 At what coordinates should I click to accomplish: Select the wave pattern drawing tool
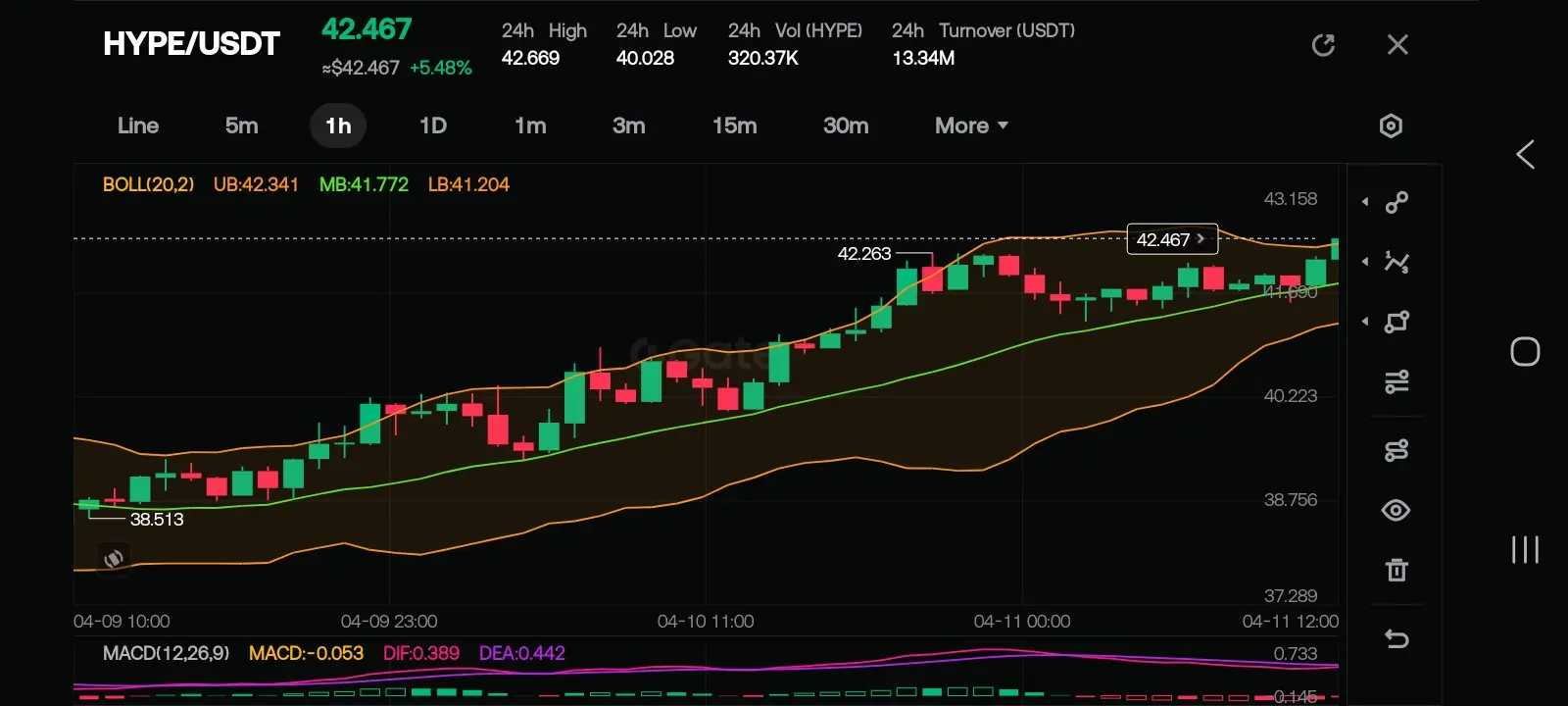tap(1396, 262)
